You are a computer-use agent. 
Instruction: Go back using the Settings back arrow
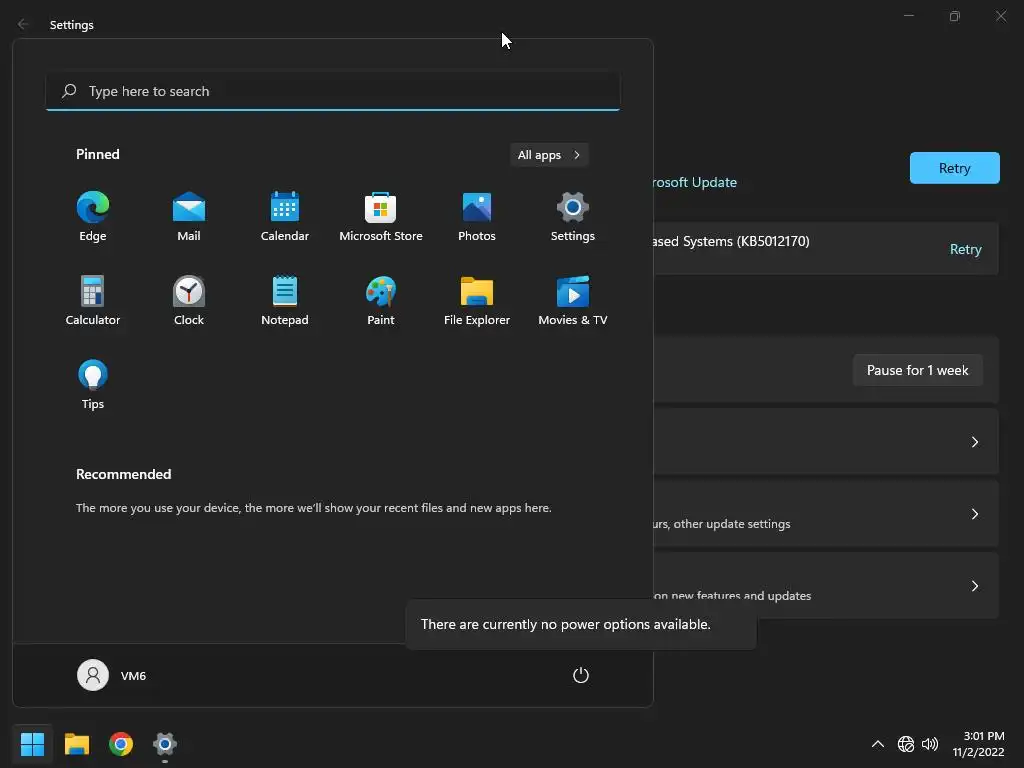tap(24, 24)
